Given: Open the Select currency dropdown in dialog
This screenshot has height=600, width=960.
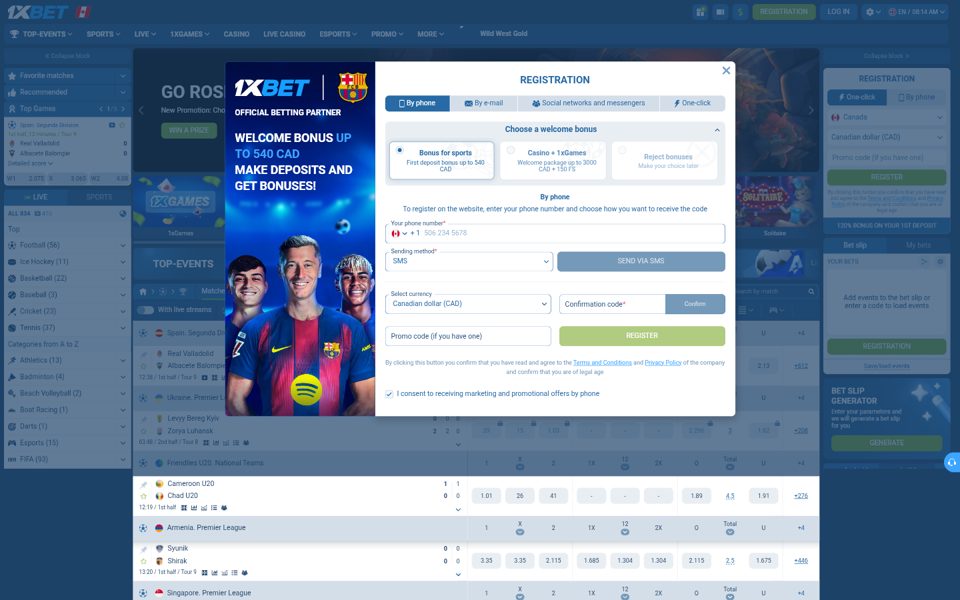Looking at the screenshot, I should pos(468,304).
